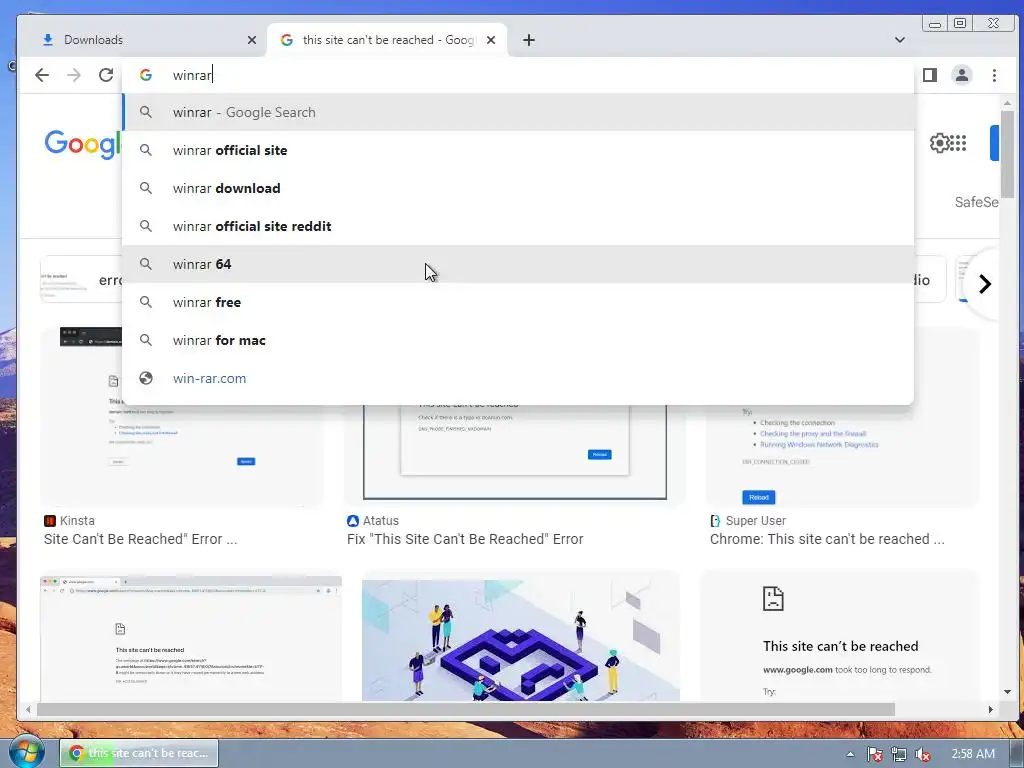Open the maze illustration image result
The width and height of the screenshot is (1024, 768).
pos(520,639)
